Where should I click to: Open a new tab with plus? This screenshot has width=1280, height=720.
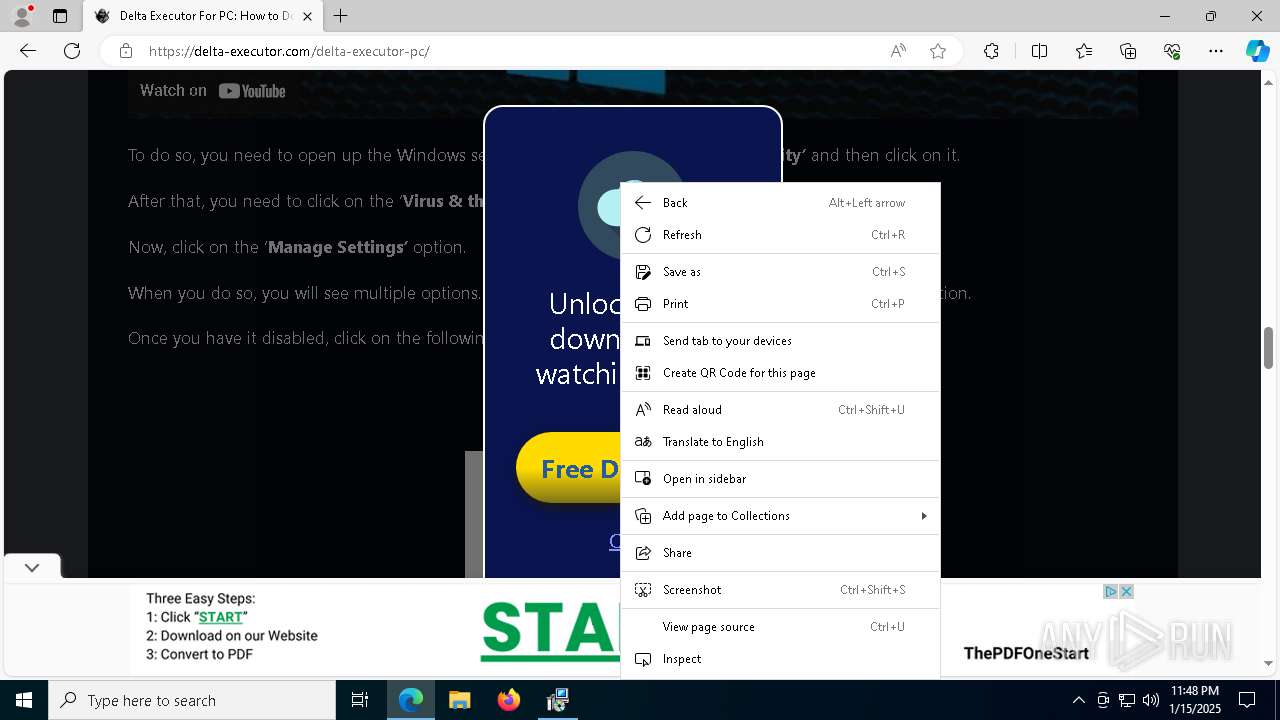point(341,16)
